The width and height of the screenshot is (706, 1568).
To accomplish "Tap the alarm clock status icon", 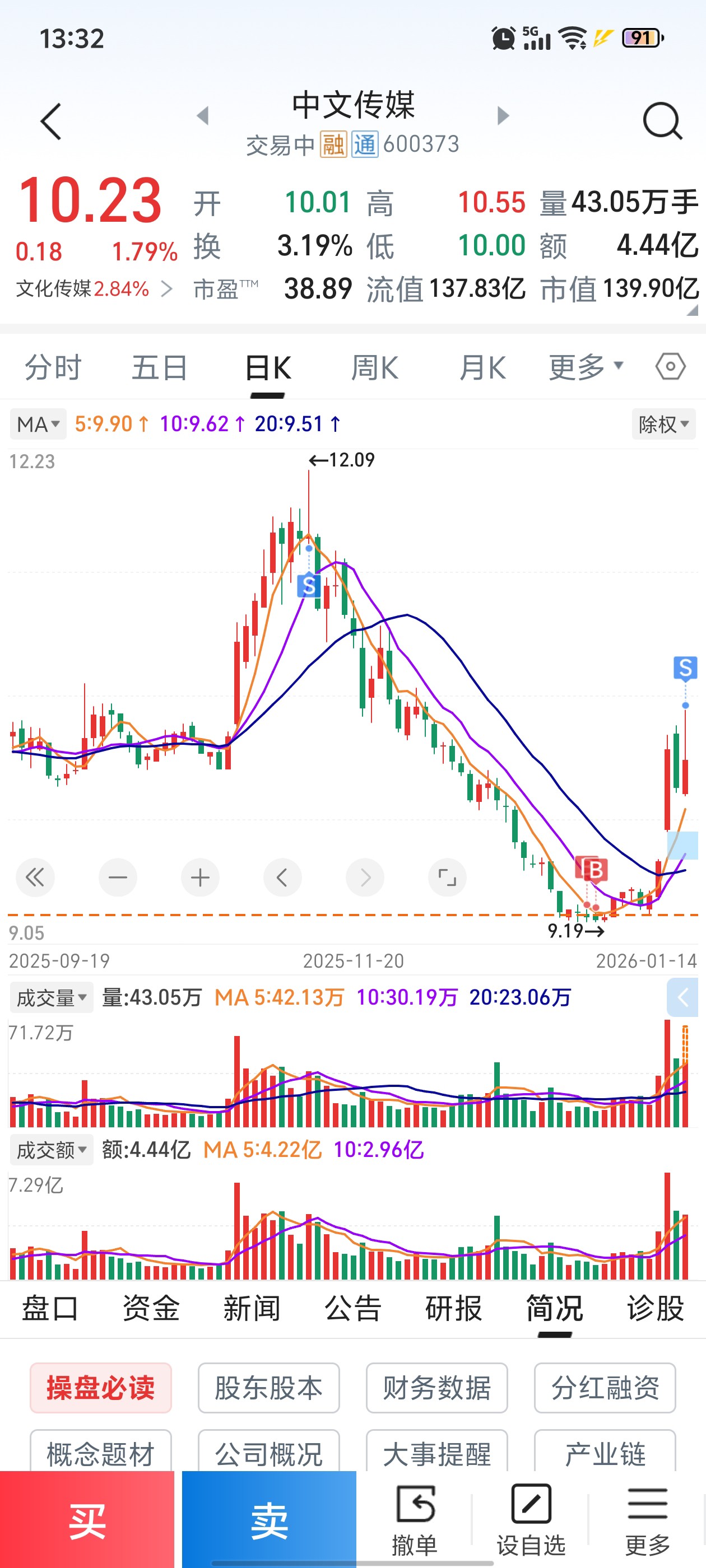I will (x=503, y=38).
